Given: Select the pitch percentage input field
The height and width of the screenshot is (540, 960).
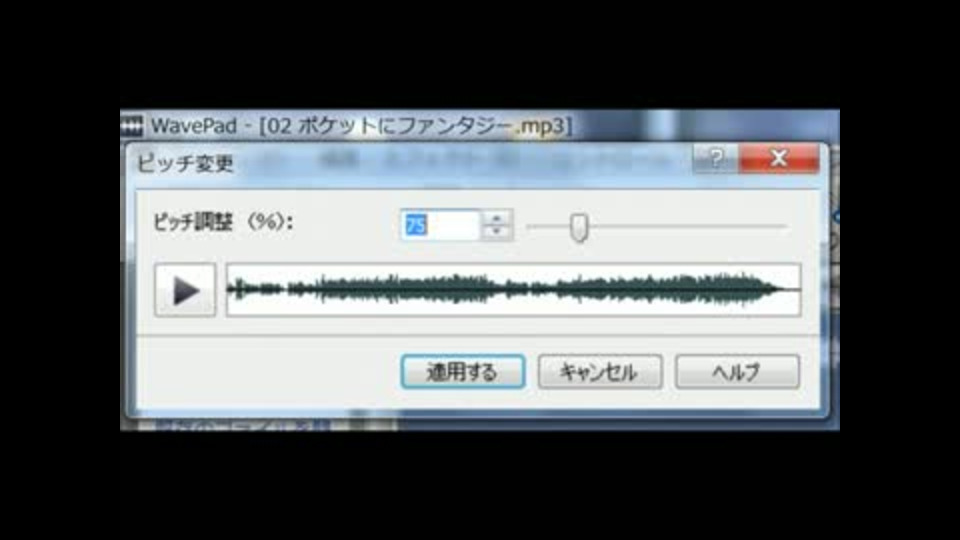Looking at the screenshot, I should coord(441,225).
